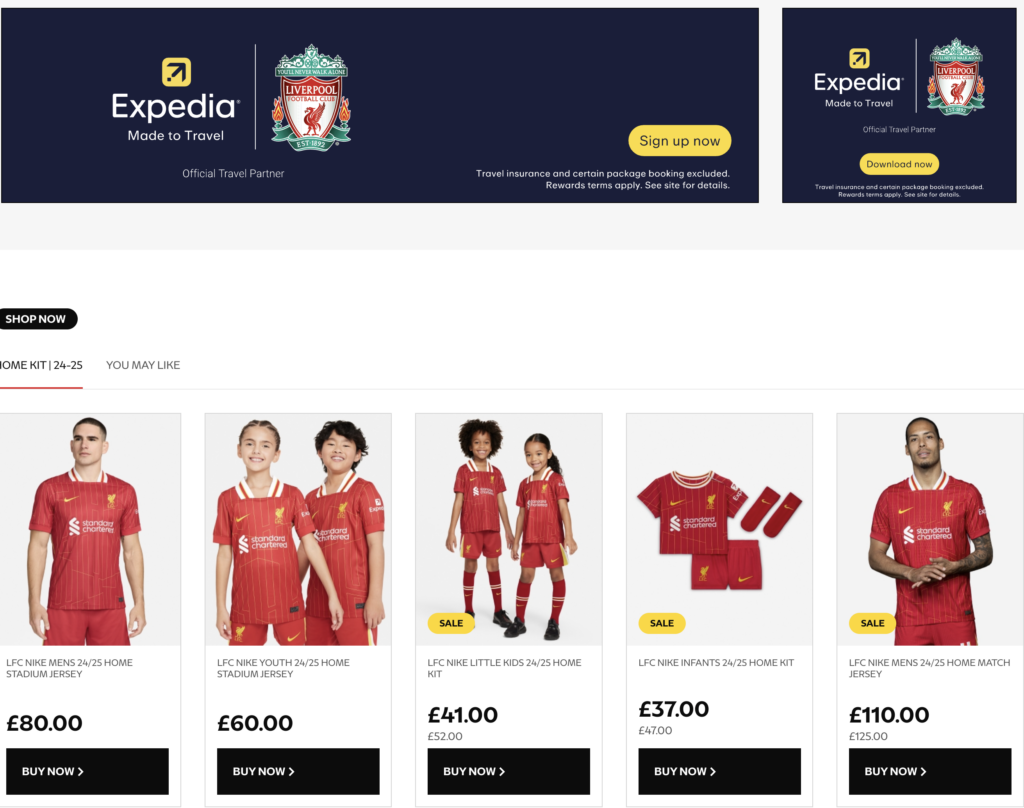Click the Expedia logo icon in small banner
The image size is (1024, 808).
pos(859,58)
